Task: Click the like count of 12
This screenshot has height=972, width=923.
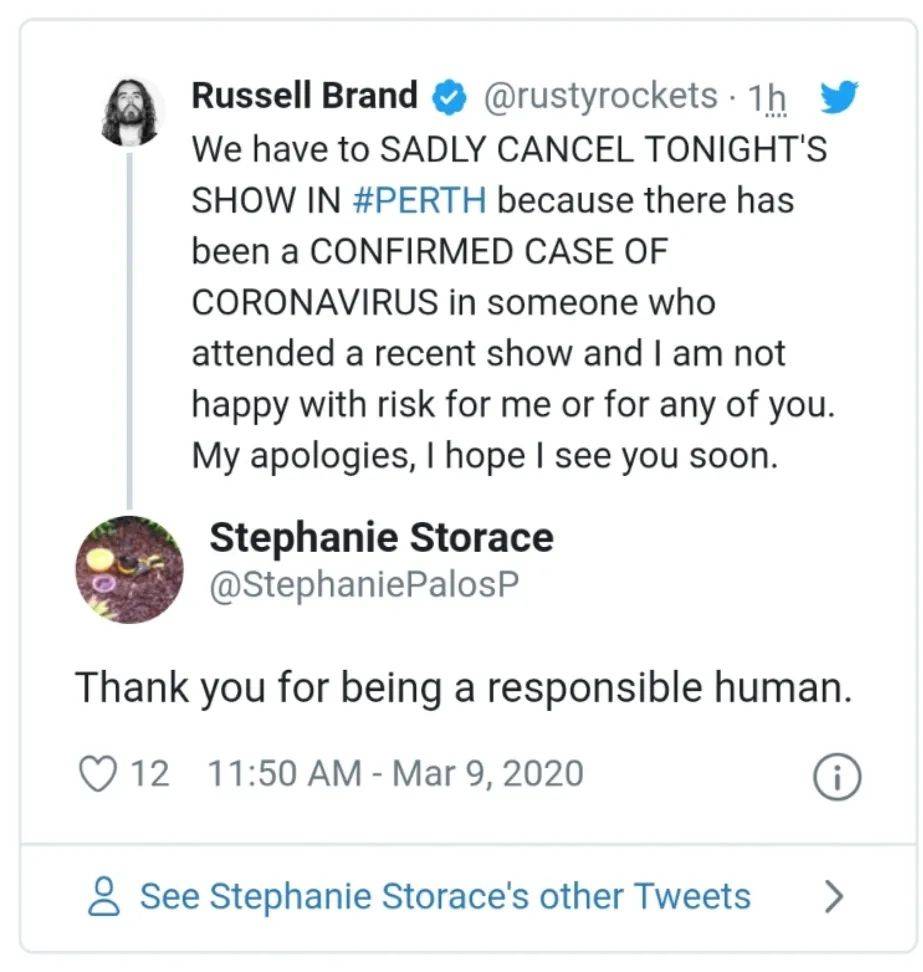Action: (150, 774)
